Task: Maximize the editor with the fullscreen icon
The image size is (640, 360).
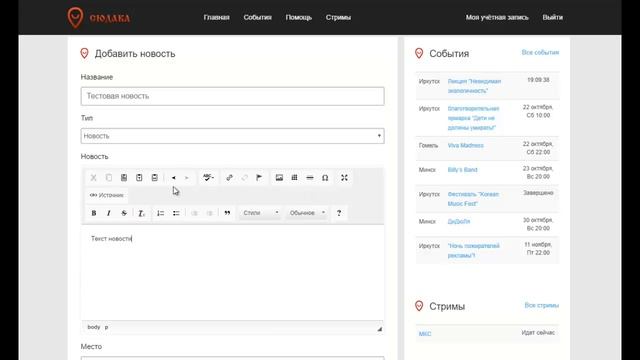Action: click(x=344, y=178)
